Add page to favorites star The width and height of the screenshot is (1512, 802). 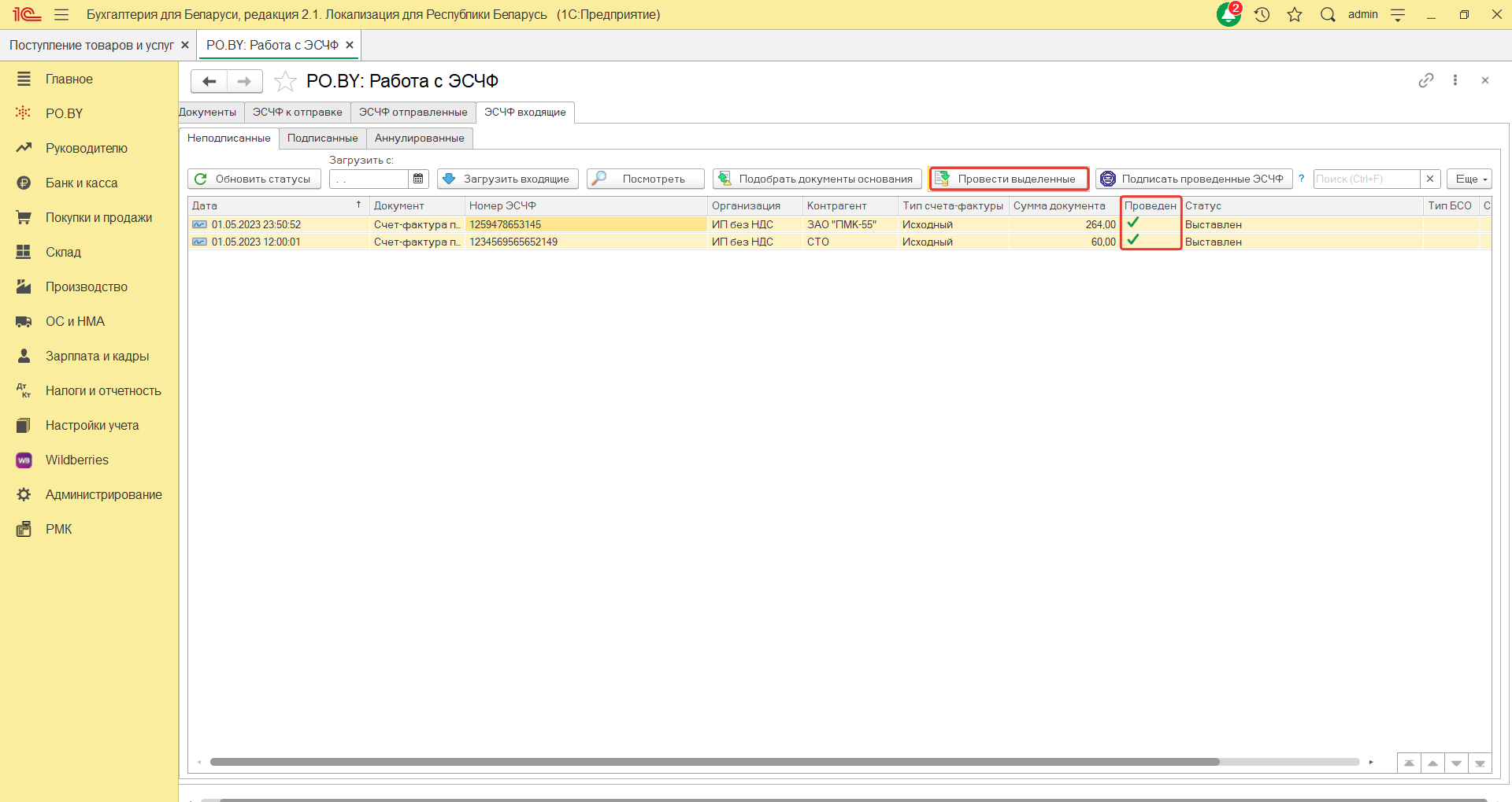tap(285, 81)
